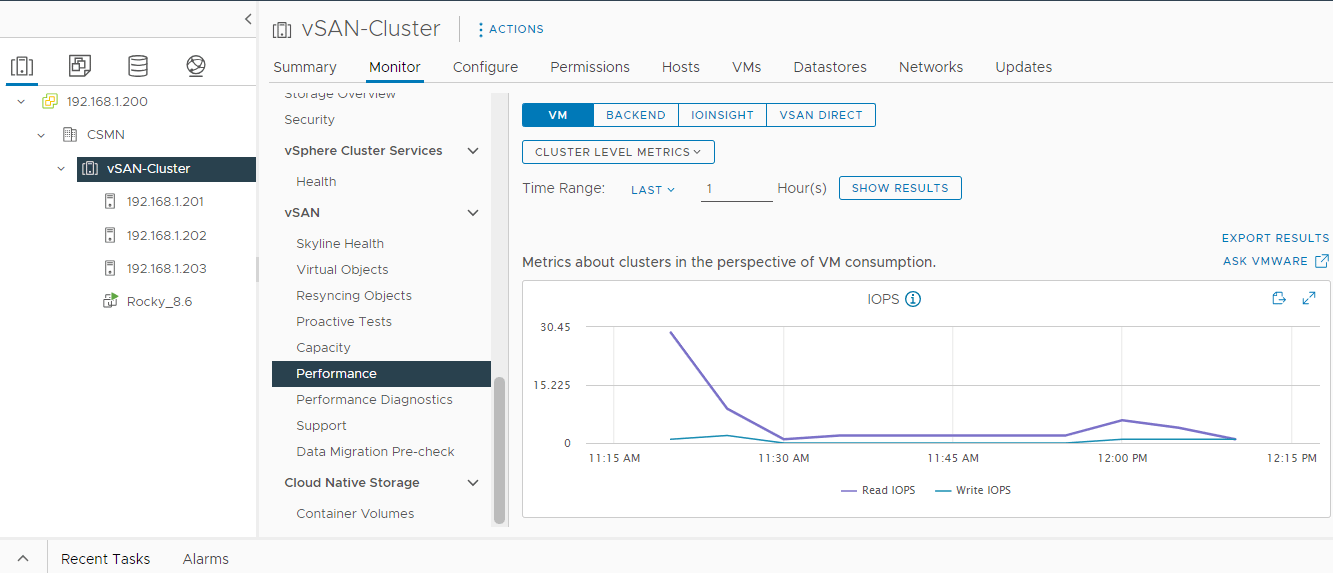Expand the IOPS chart to full size
1333x573 pixels.
(1309, 298)
